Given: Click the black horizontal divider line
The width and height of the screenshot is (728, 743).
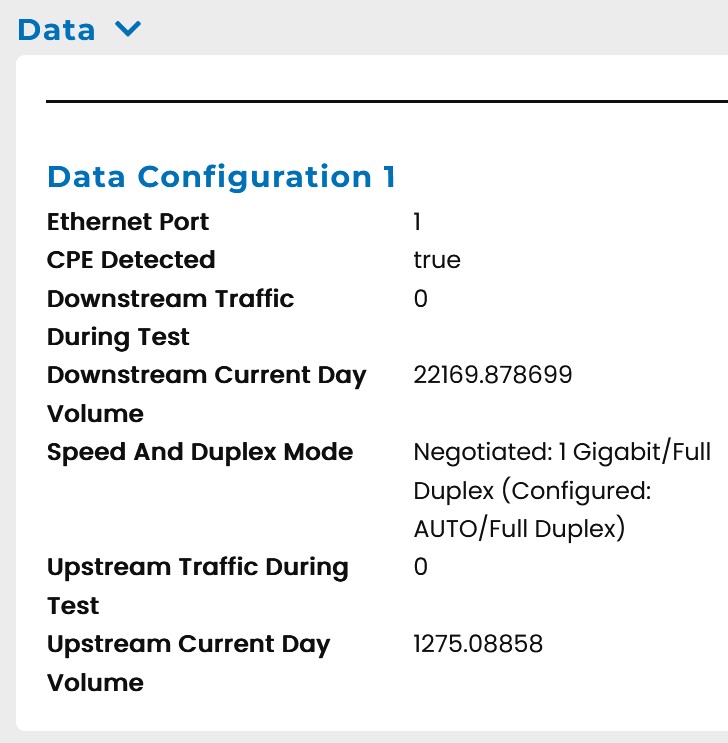Looking at the screenshot, I should (x=386, y=101).
